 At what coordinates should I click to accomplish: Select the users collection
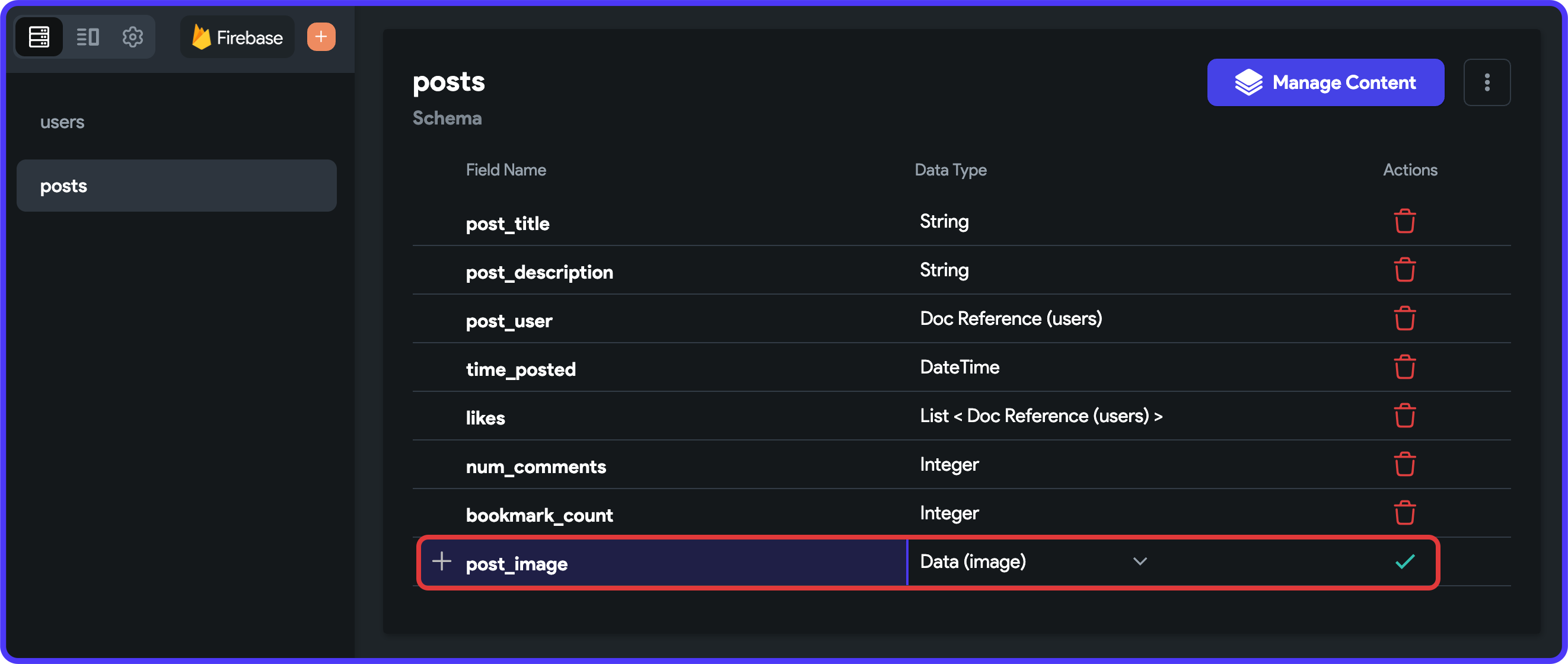coord(62,122)
